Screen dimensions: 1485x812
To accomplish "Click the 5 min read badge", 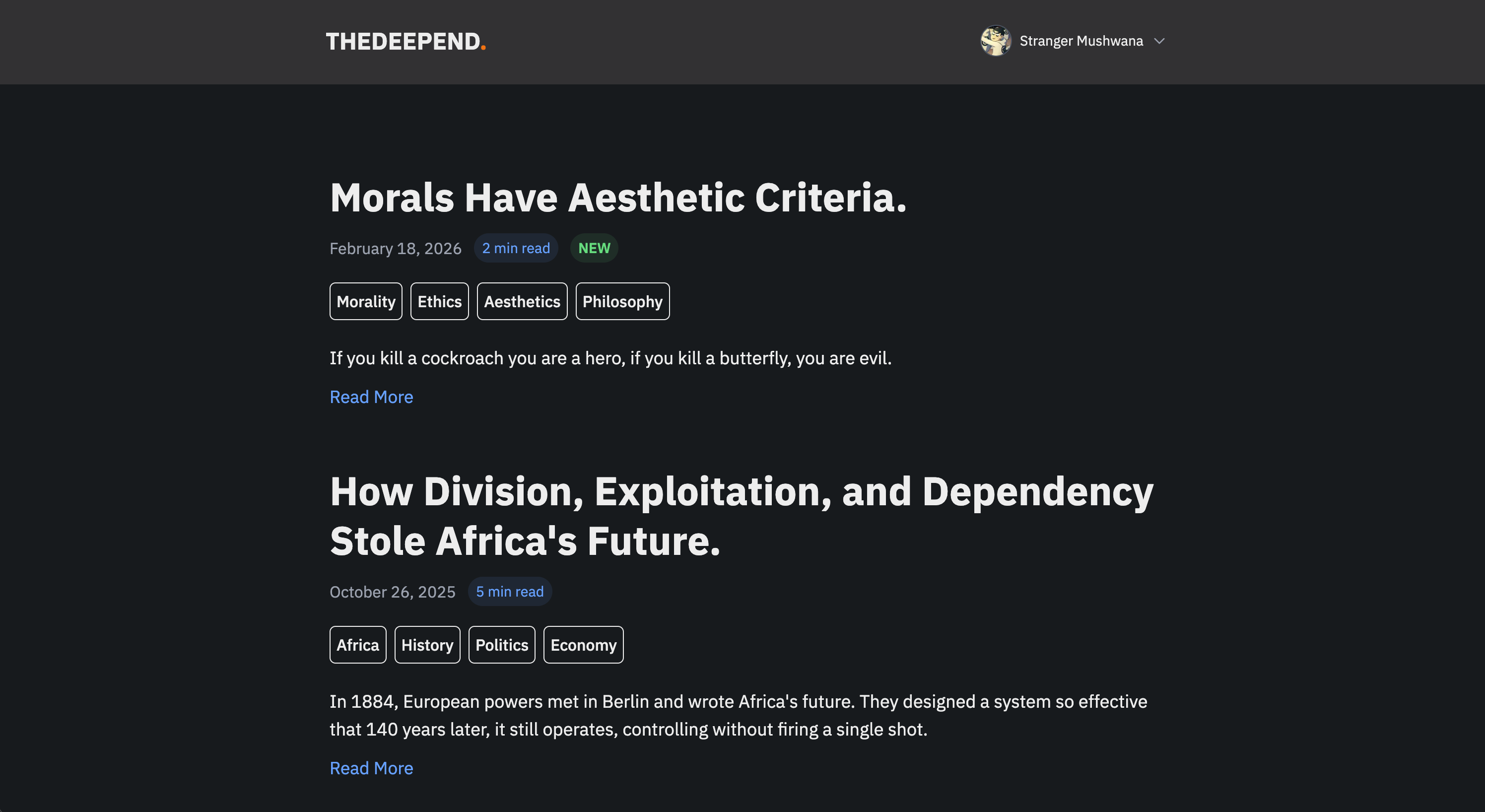I will [x=510, y=591].
